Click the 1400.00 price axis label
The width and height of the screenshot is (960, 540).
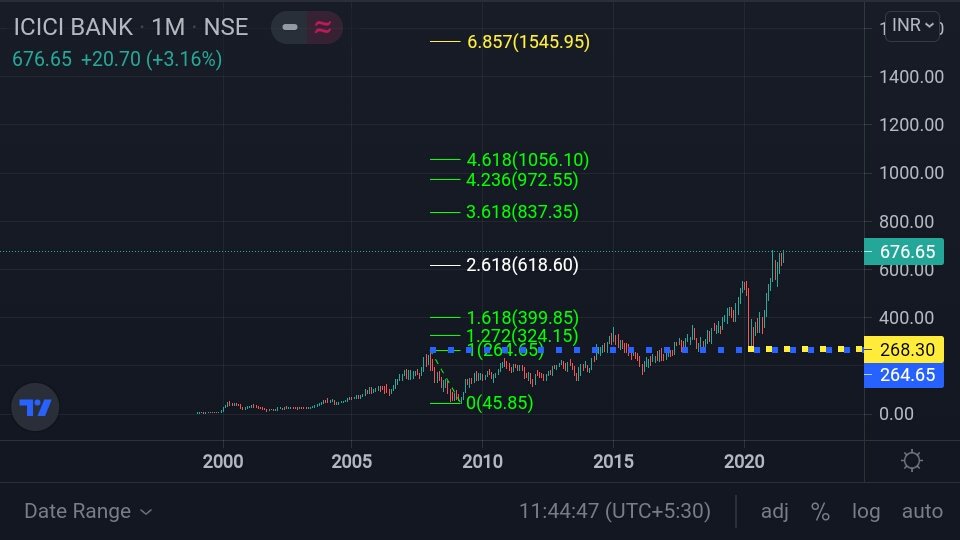[911, 77]
